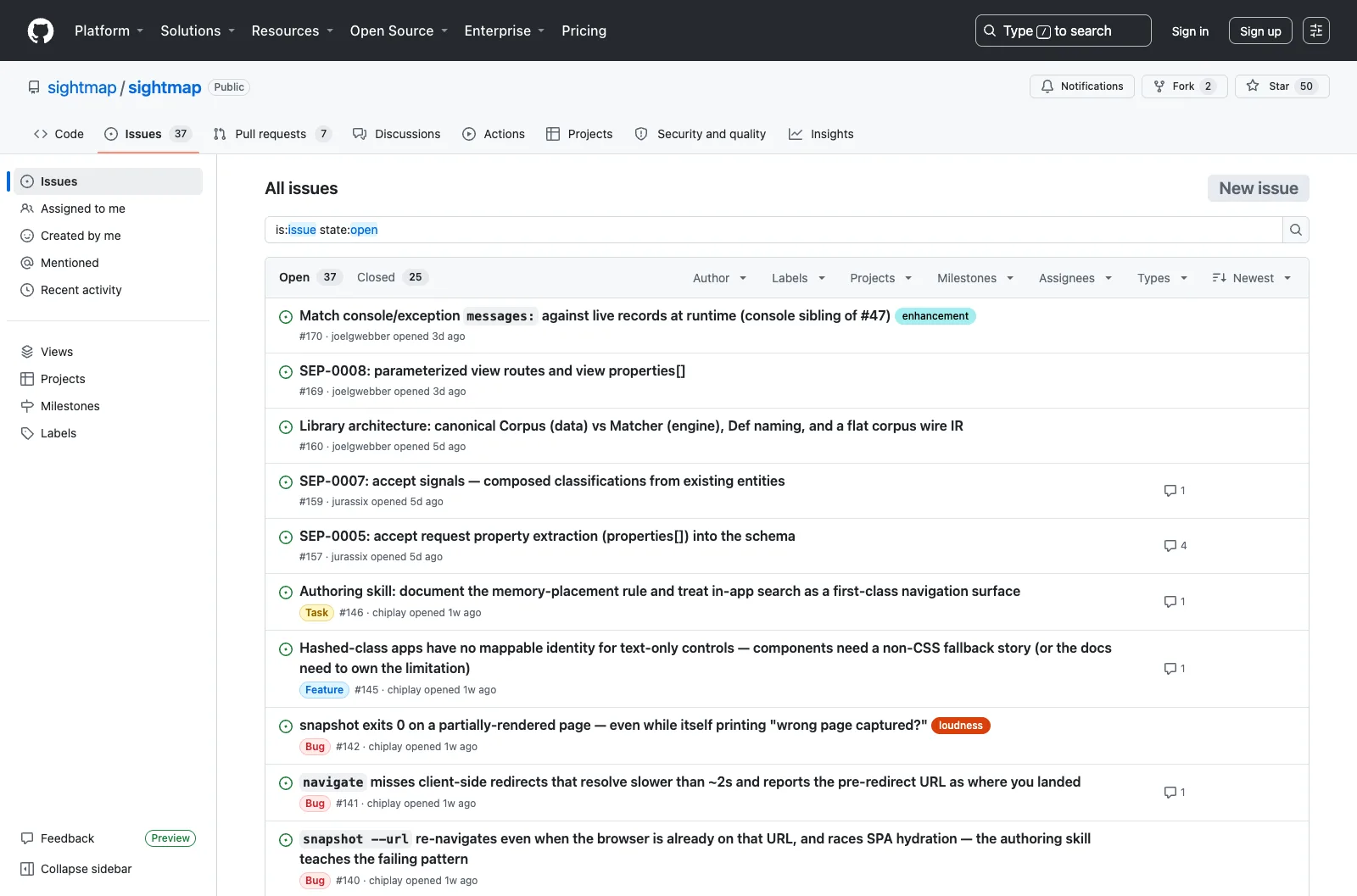Open the appearance settings icon next to Sign up
1357x896 pixels.
pyautogui.click(x=1316, y=31)
